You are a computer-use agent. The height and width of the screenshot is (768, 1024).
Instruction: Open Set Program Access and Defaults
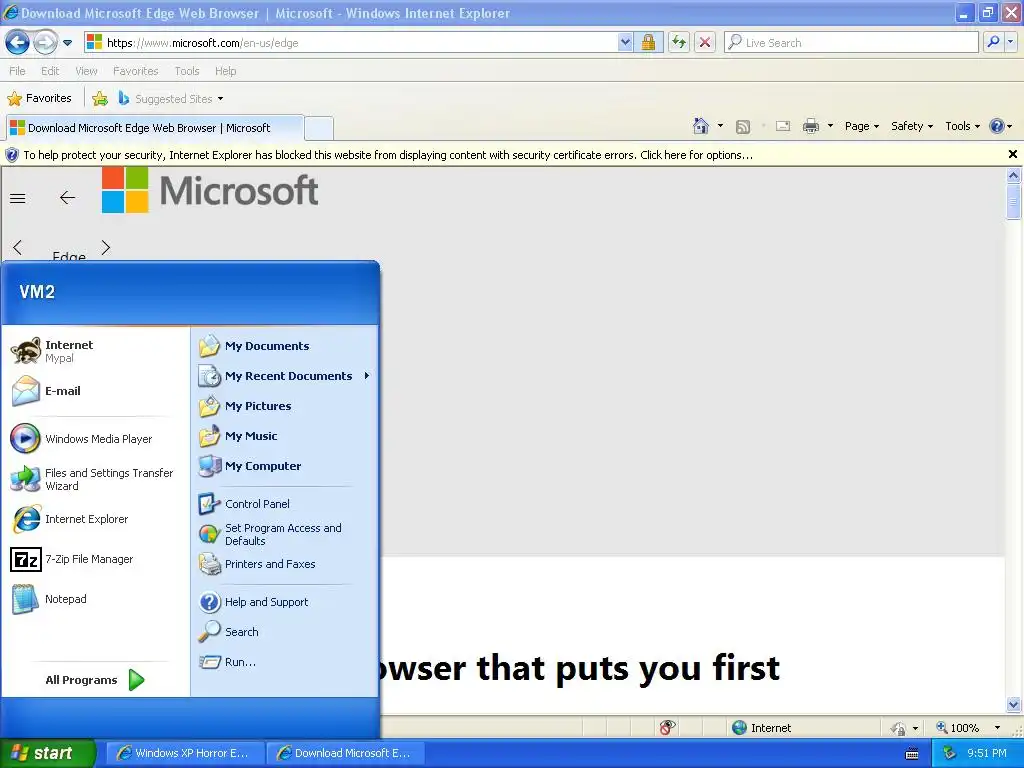[285, 534]
